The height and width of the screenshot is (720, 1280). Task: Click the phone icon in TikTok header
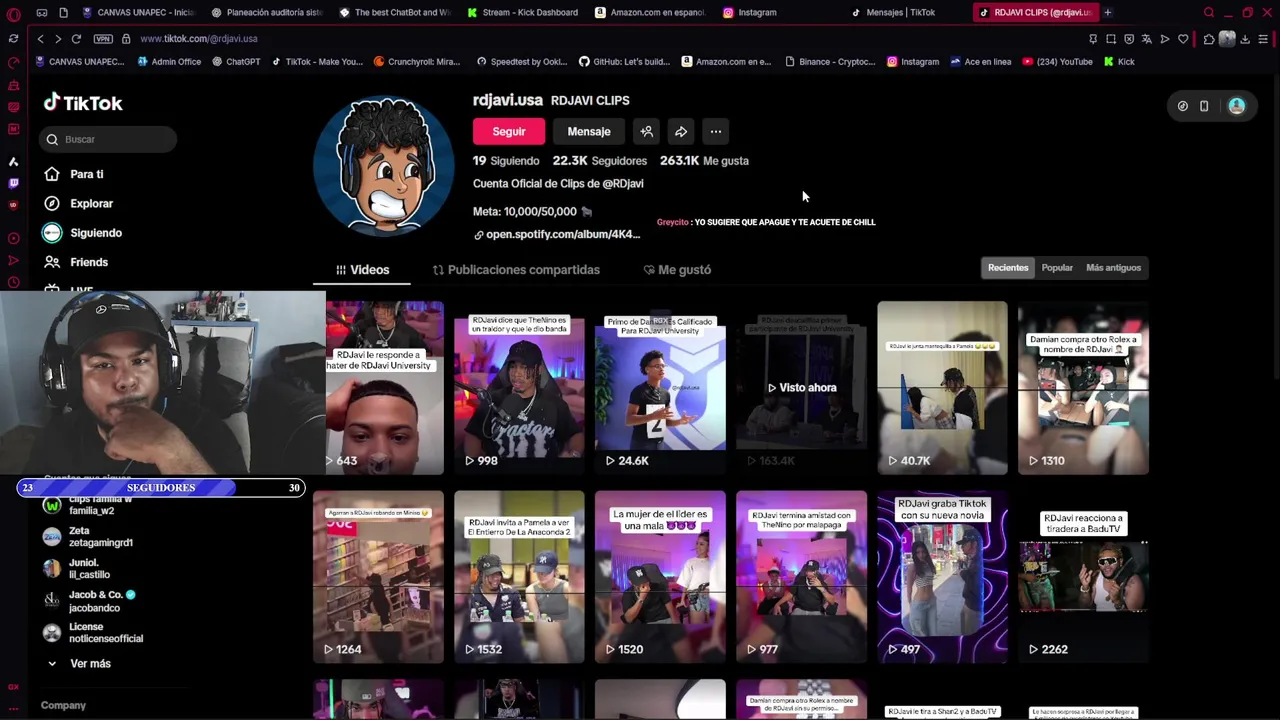1204,106
